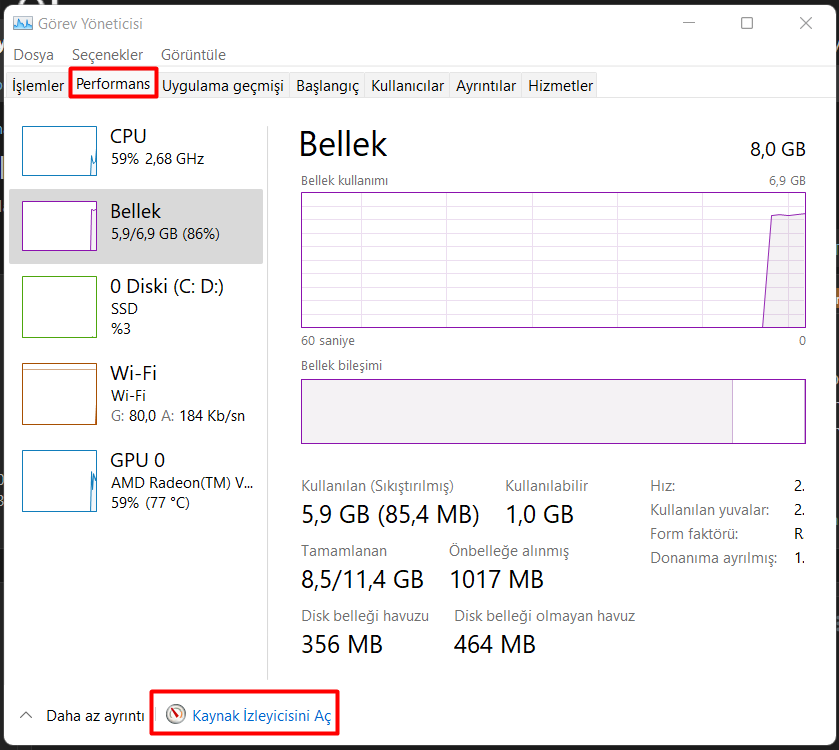The height and width of the screenshot is (750, 839).
Task: Click the Kaynak İzleyicisini Aç link
Action: coord(261,716)
